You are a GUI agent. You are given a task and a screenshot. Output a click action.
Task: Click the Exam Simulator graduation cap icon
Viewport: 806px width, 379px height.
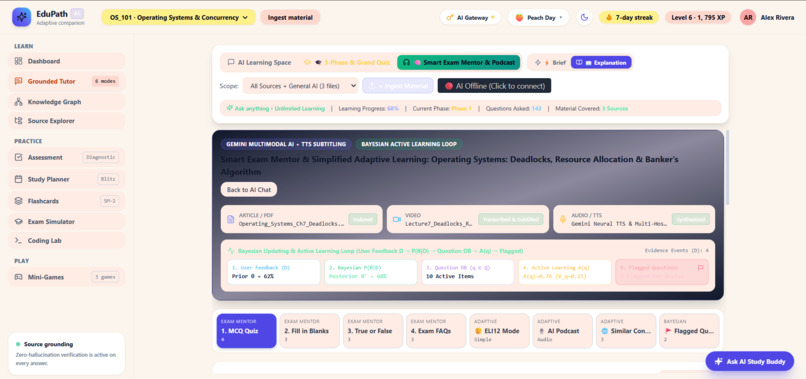point(19,222)
